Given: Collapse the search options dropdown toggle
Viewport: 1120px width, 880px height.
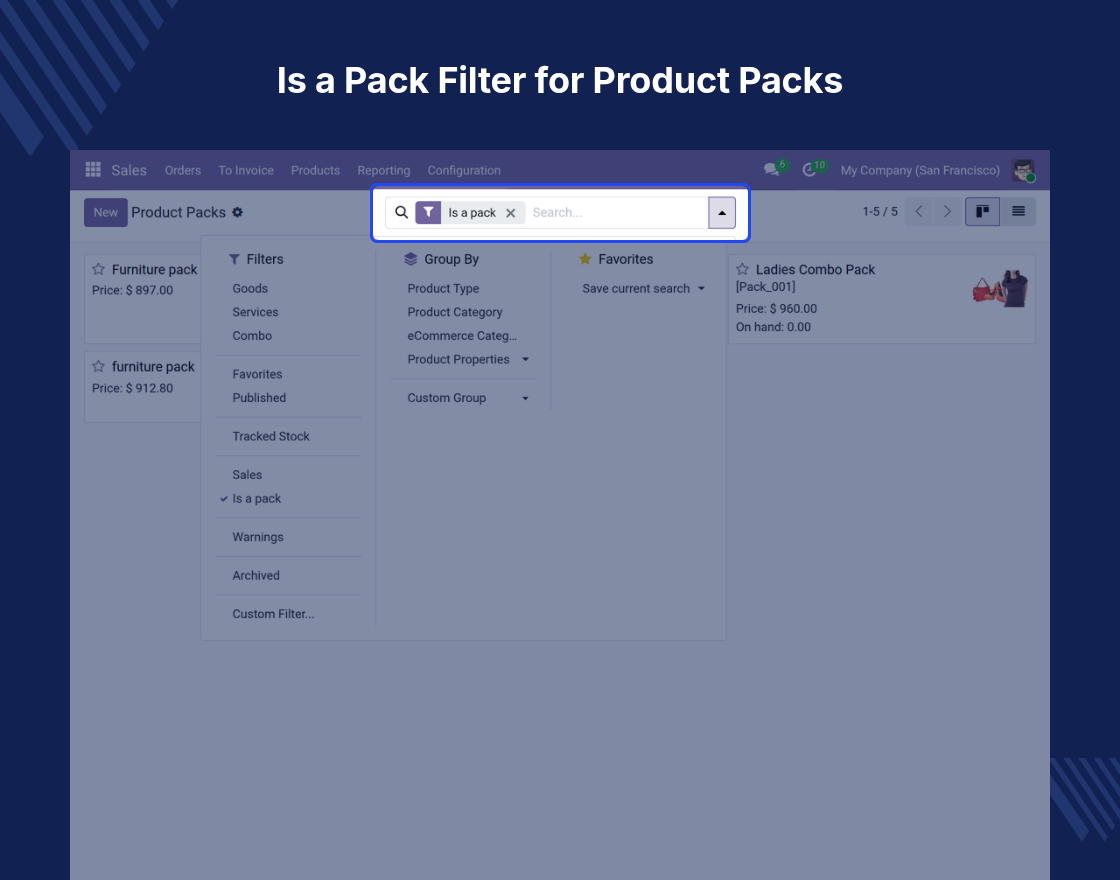Looking at the screenshot, I should pyautogui.click(x=722, y=213).
